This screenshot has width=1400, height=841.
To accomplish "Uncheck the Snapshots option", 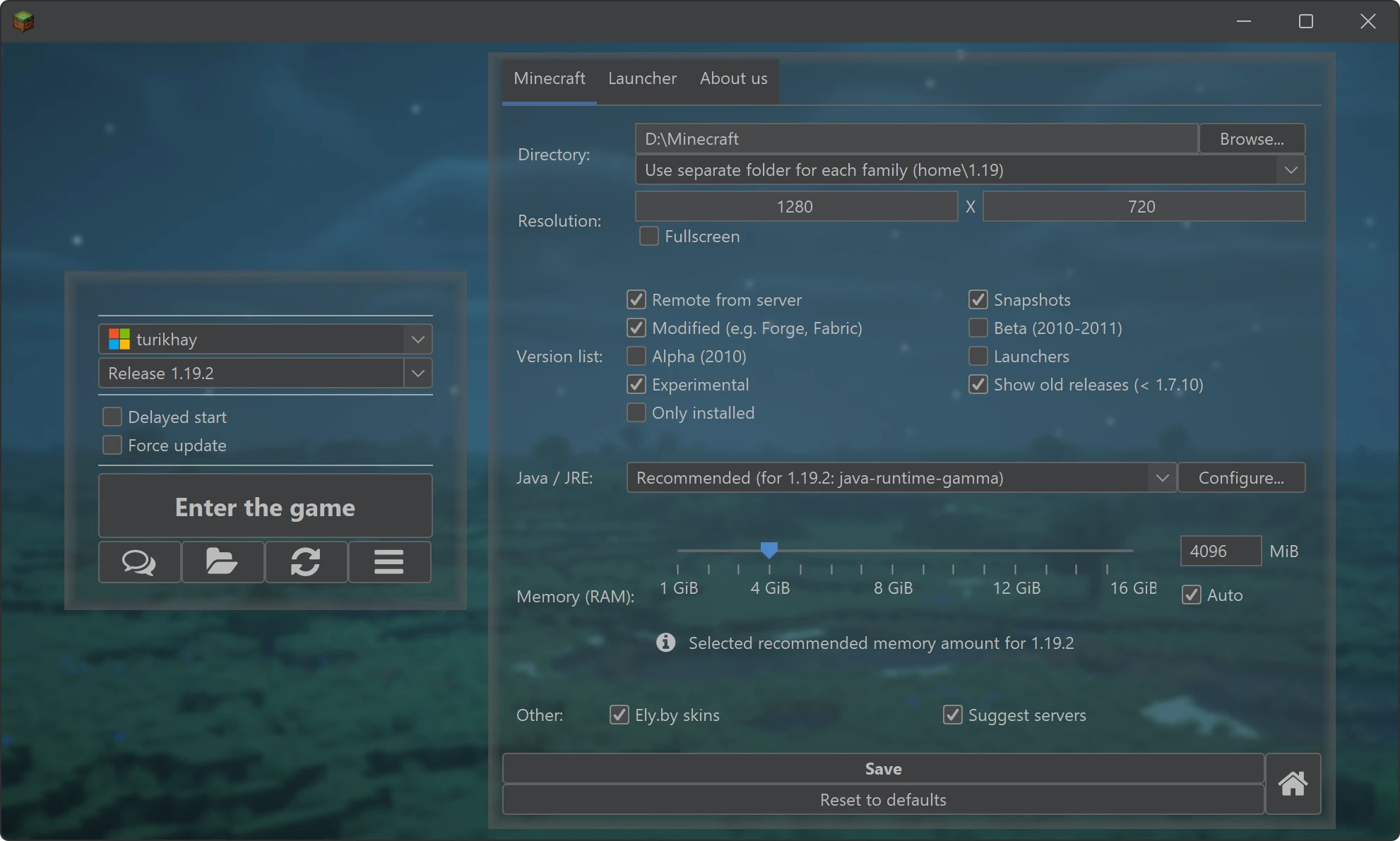I will (x=978, y=300).
